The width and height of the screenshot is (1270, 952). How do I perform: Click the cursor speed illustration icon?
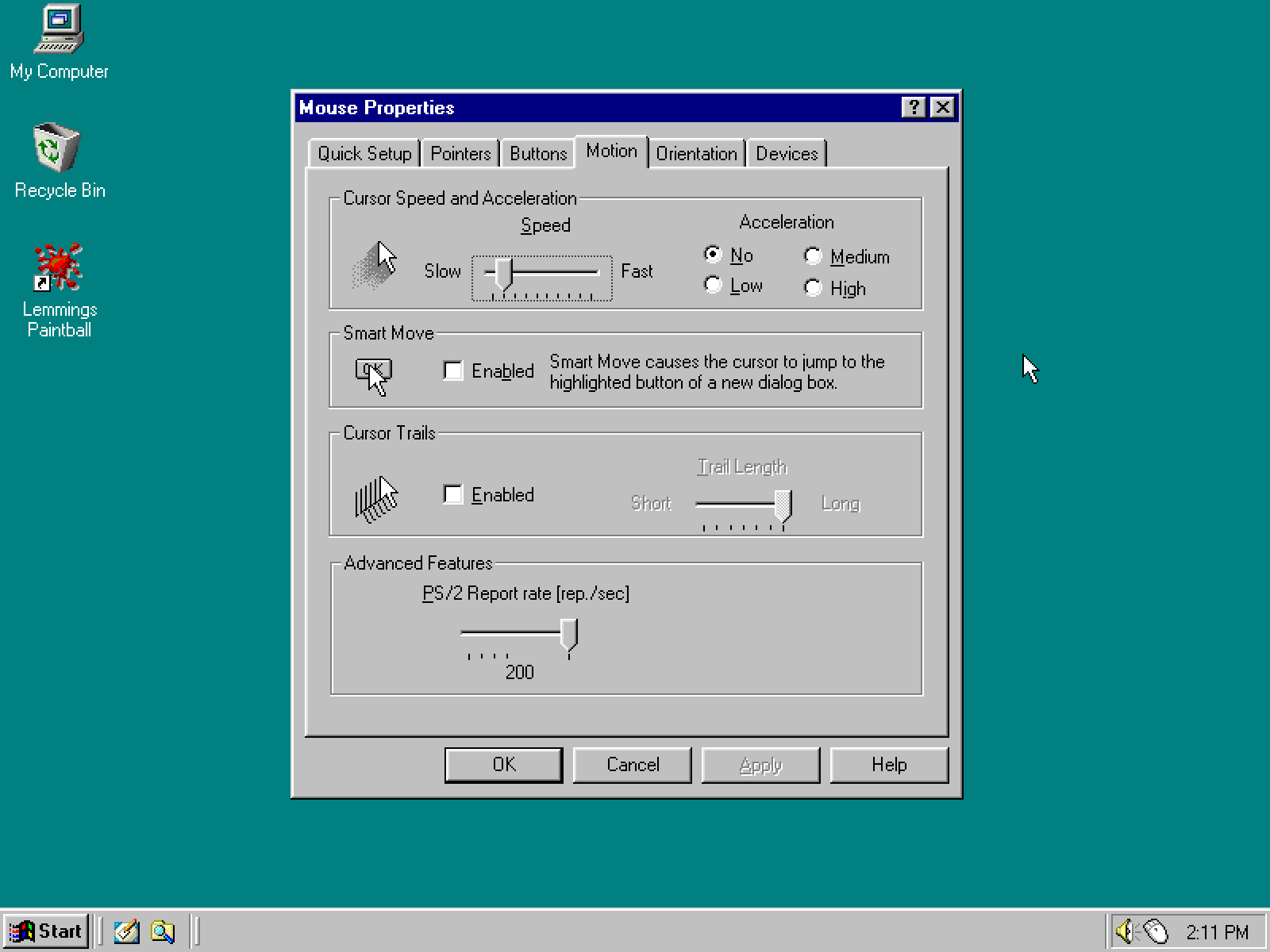pos(374,265)
